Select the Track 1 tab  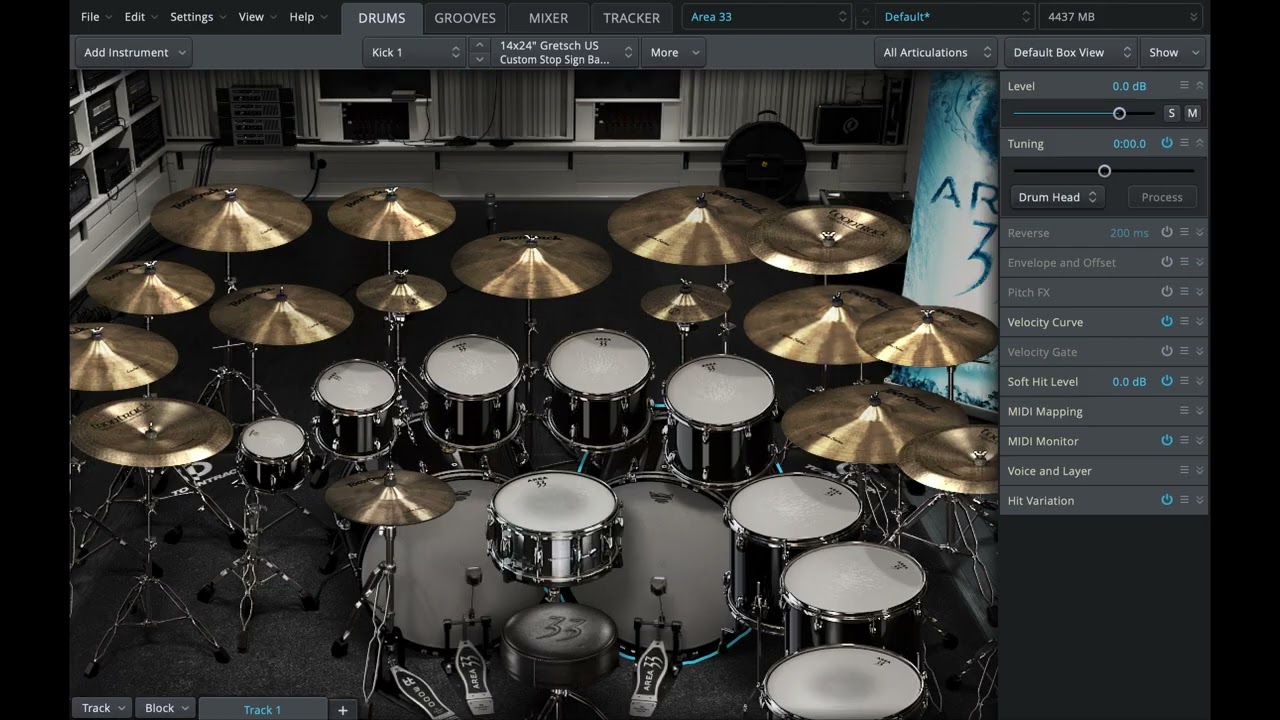(262, 710)
